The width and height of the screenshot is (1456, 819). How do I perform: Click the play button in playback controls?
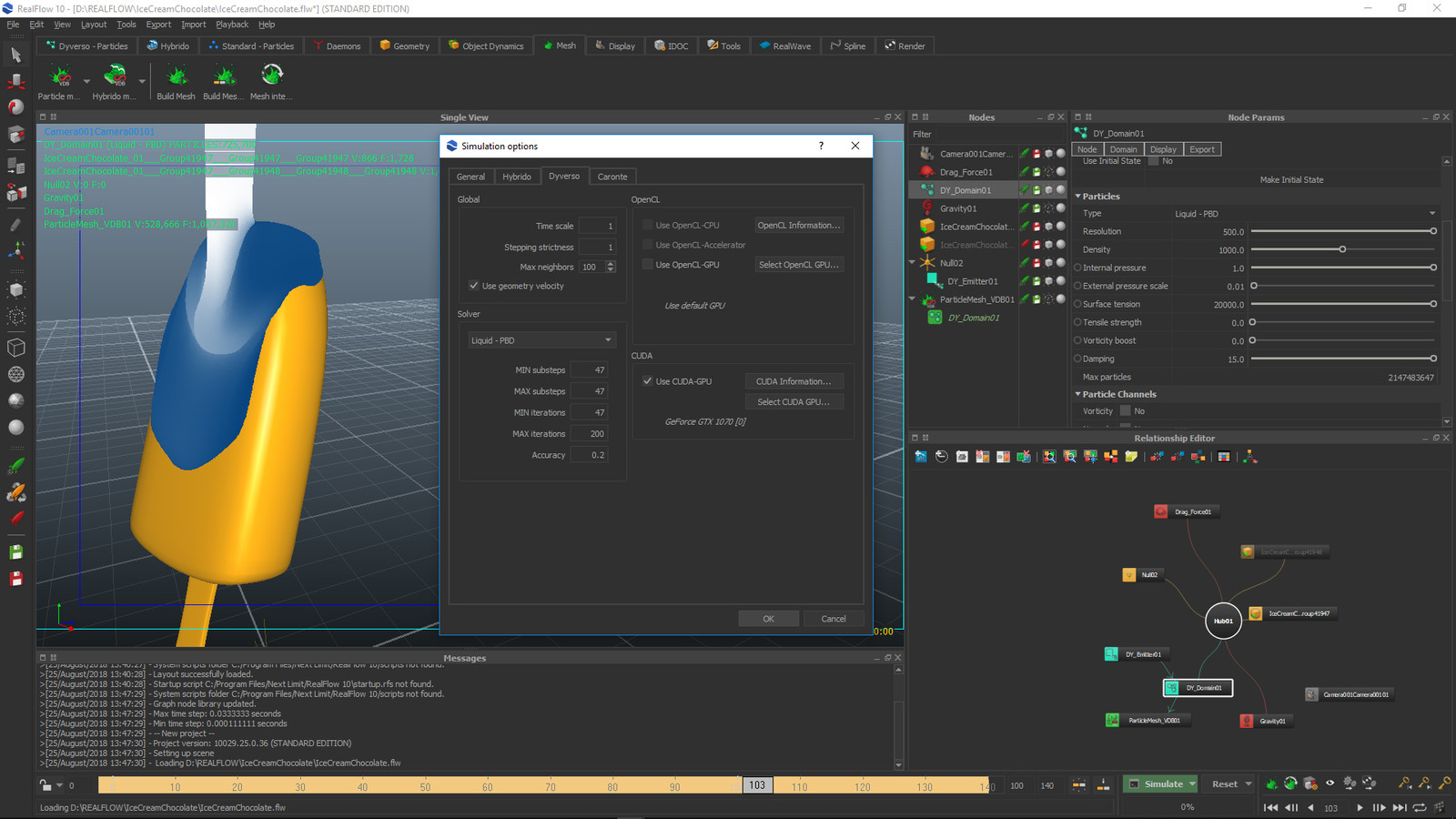(x=1360, y=807)
